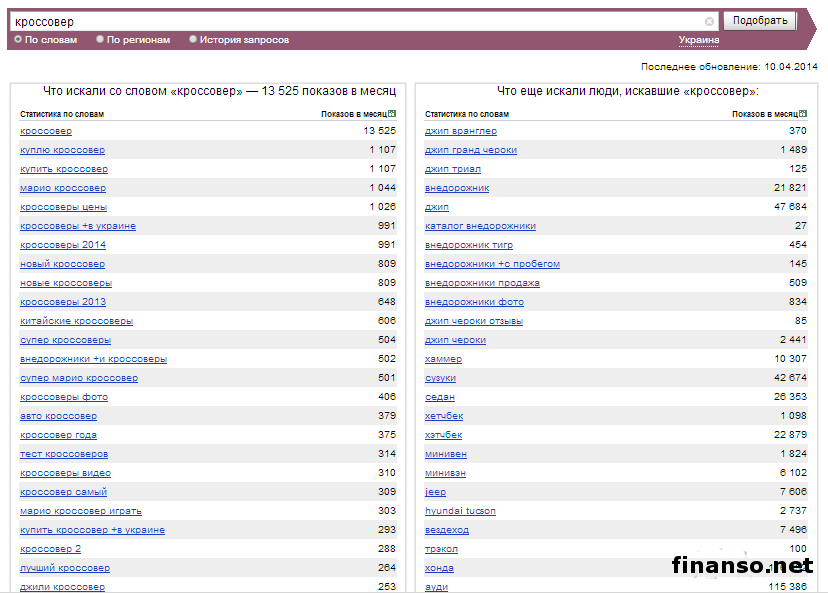The height and width of the screenshot is (593, 828).
Task: Select the 'По словам' radio button
Action: (18, 40)
